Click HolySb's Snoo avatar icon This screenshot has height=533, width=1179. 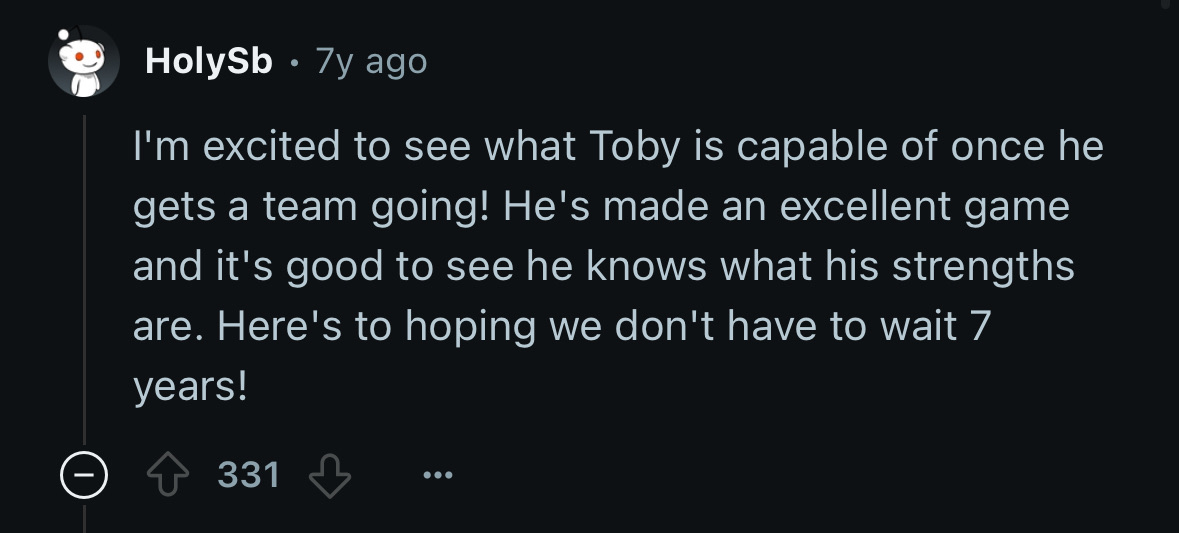84,62
